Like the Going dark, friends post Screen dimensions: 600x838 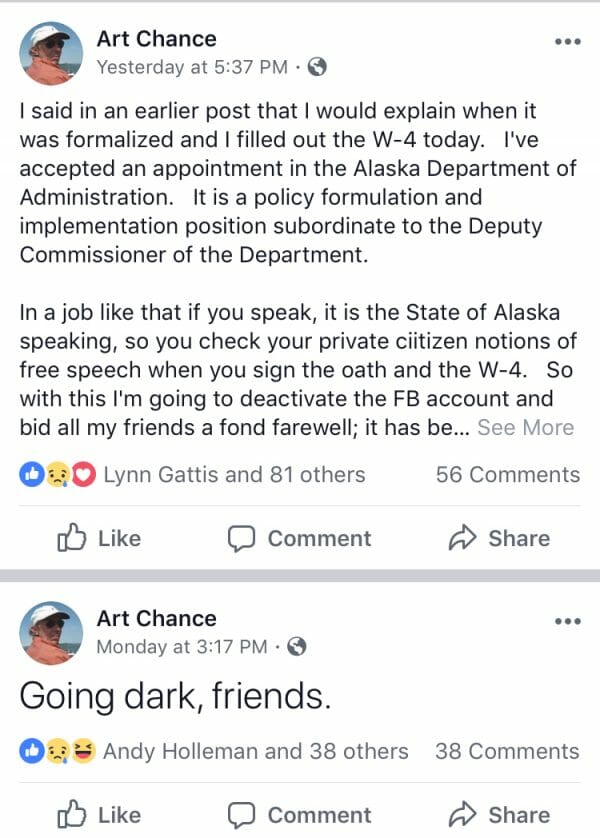(x=98, y=814)
